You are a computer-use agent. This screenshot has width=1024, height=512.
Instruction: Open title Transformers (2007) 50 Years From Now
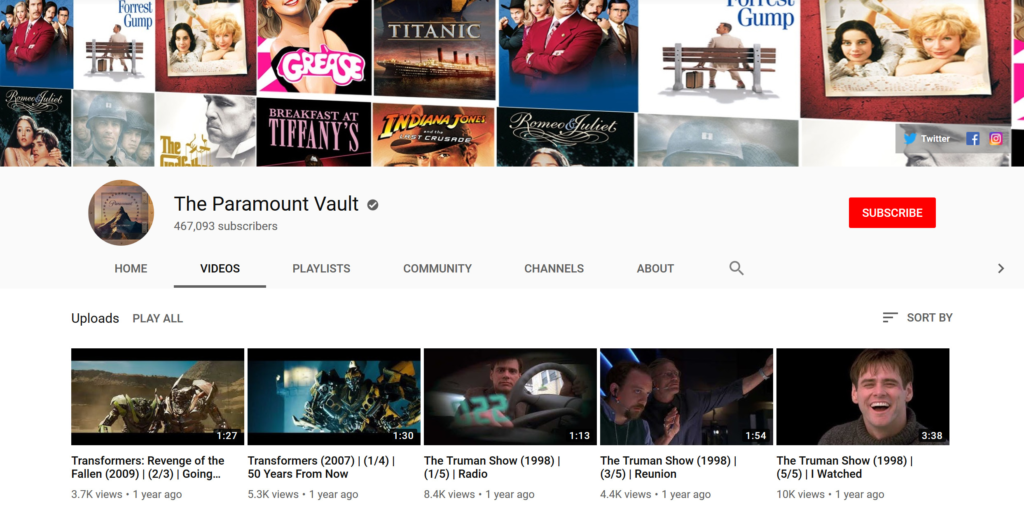click(x=321, y=468)
